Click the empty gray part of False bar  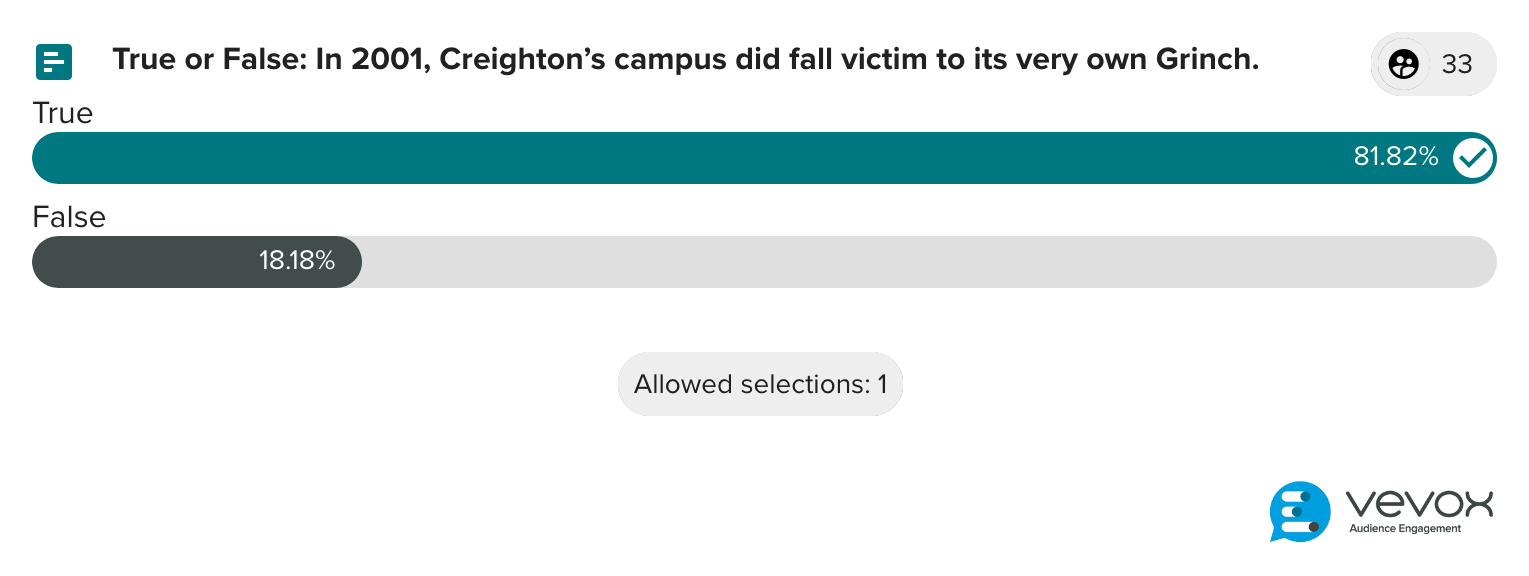[x=928, y=262]
